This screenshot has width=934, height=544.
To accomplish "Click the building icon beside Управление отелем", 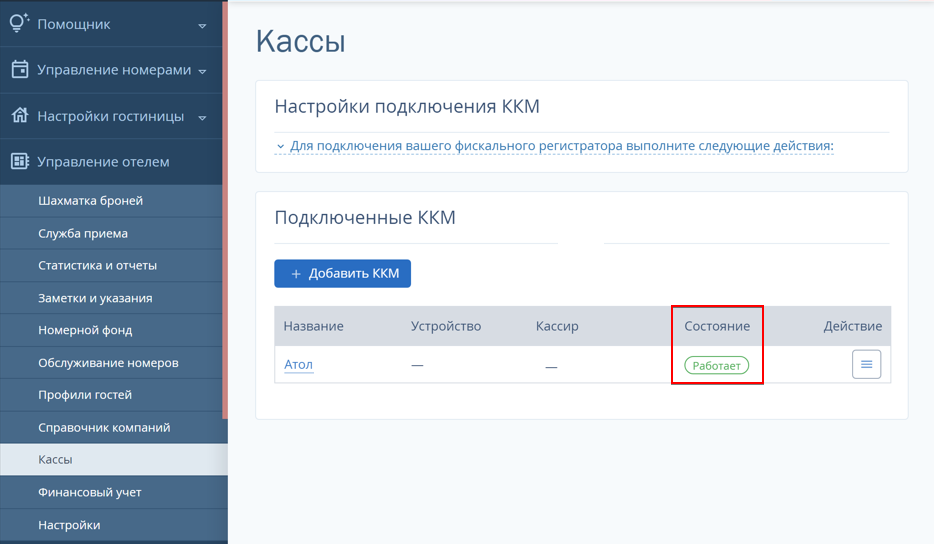I will [20, 161].
